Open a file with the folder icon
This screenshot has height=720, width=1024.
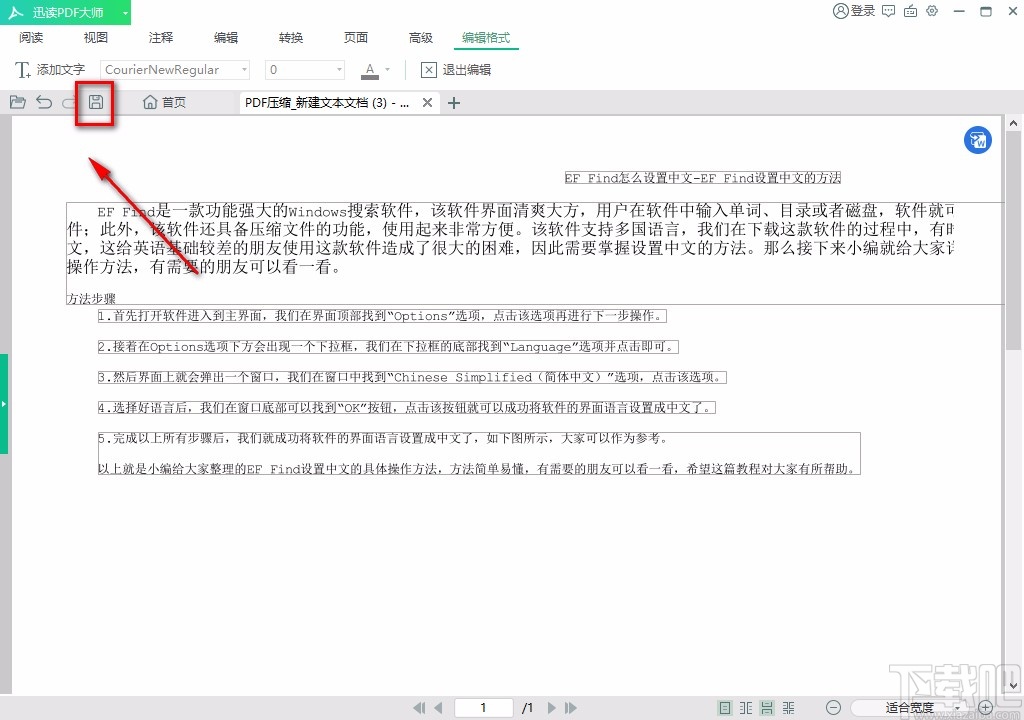[x=17, y=102]
